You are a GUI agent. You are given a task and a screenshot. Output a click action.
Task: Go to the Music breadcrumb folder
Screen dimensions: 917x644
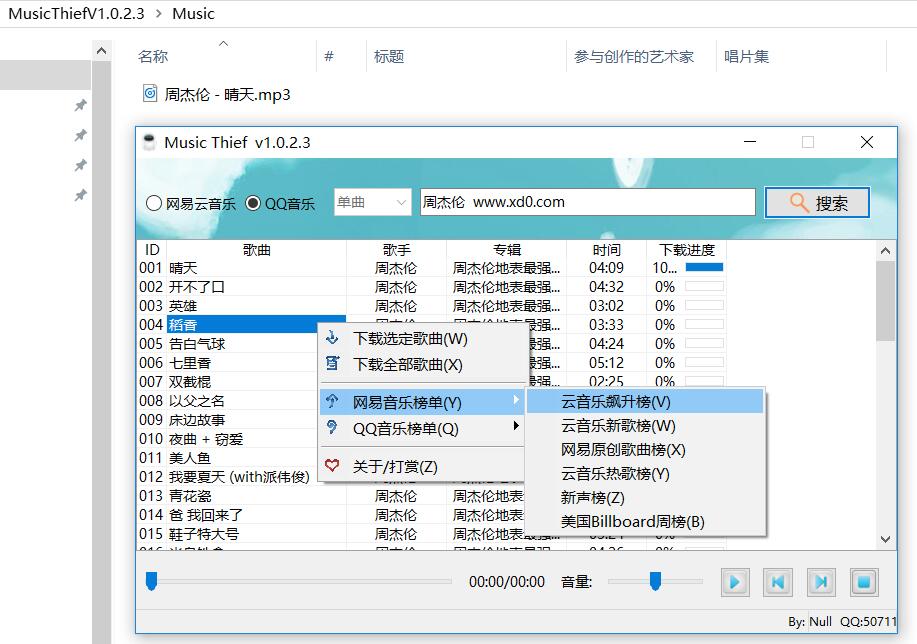click(x=193, y=13)
